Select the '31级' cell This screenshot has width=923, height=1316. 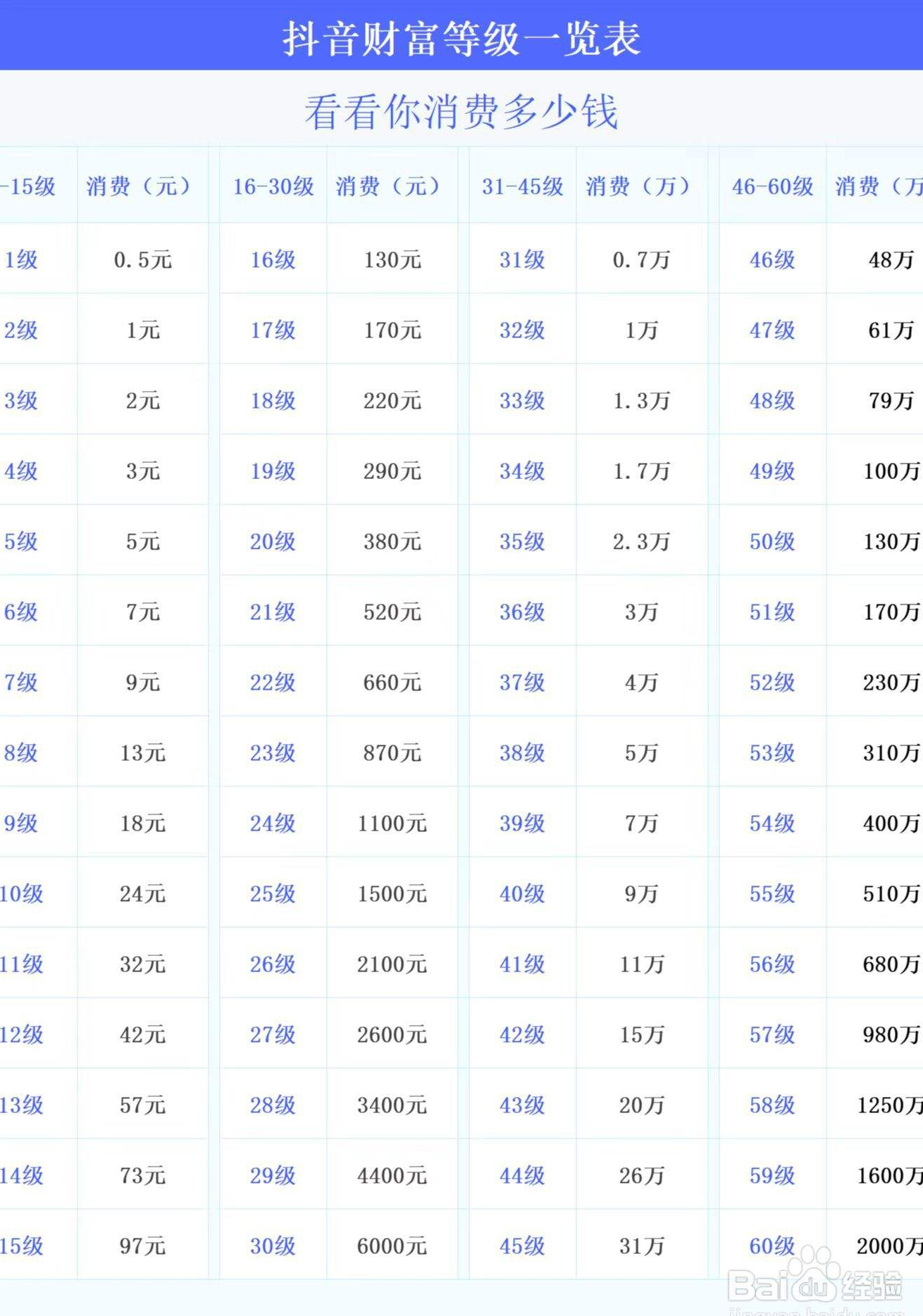[x=522, y=260]
